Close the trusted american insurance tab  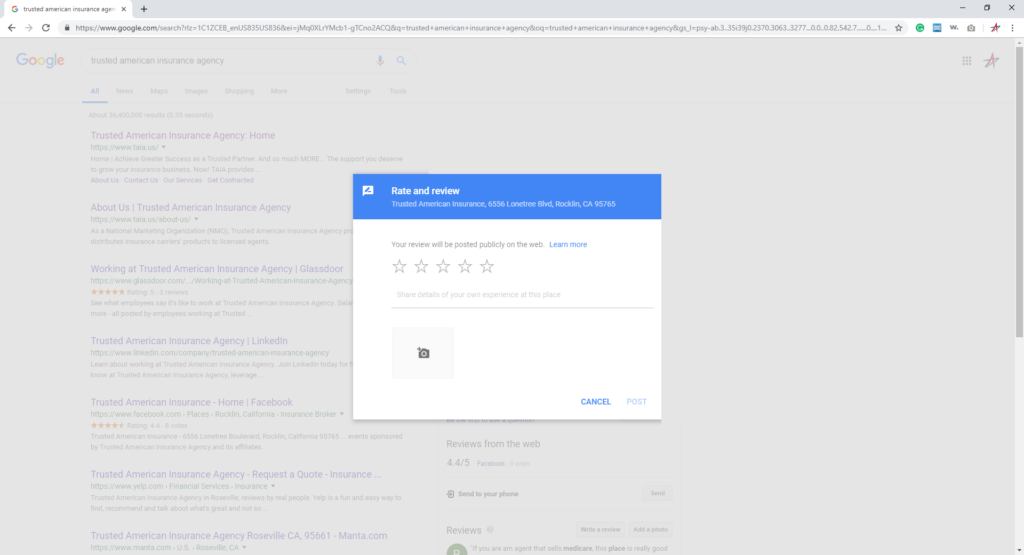point(123,9)
